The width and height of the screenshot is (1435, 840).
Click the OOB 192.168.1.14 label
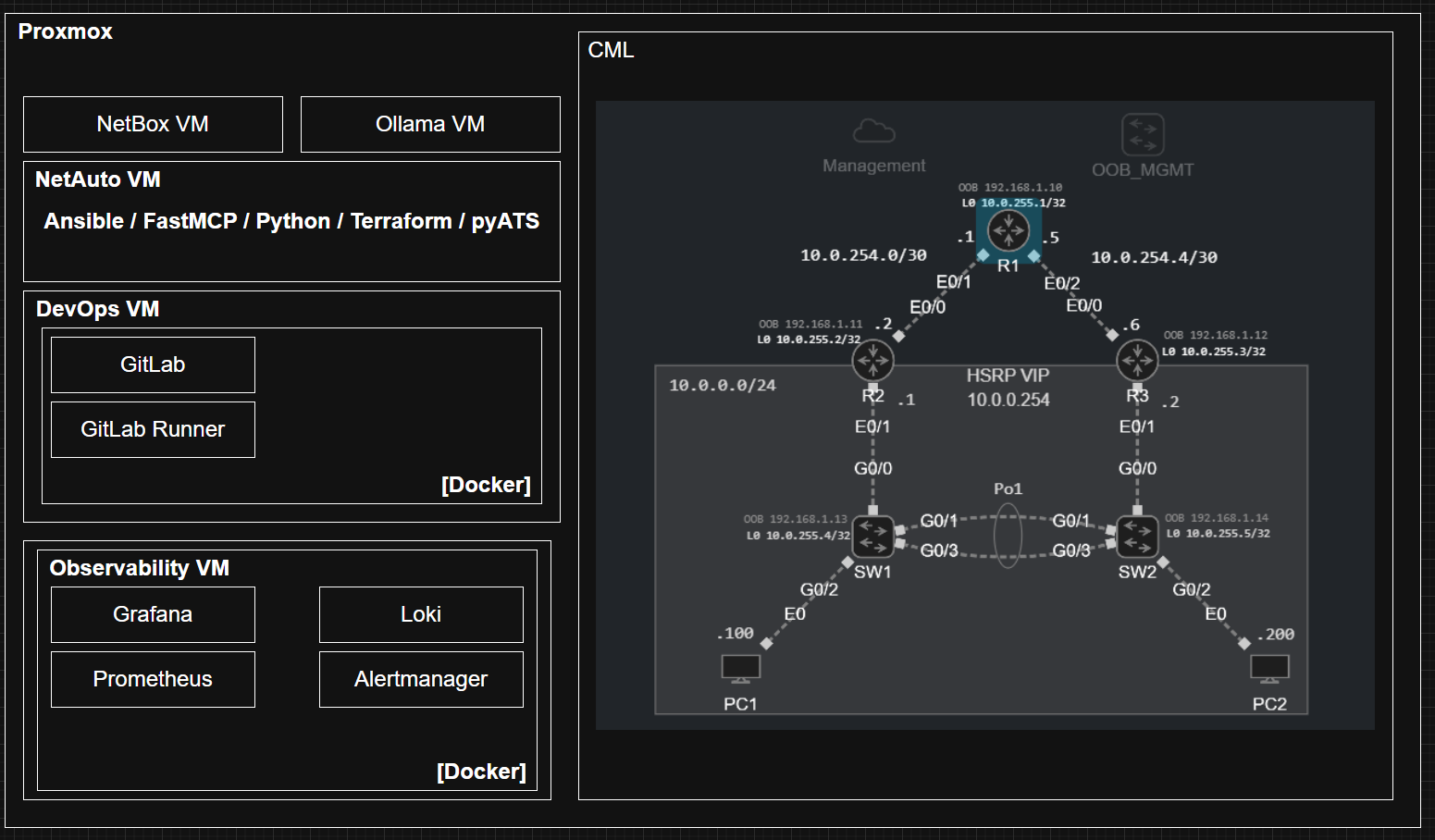click(1217, 518)
